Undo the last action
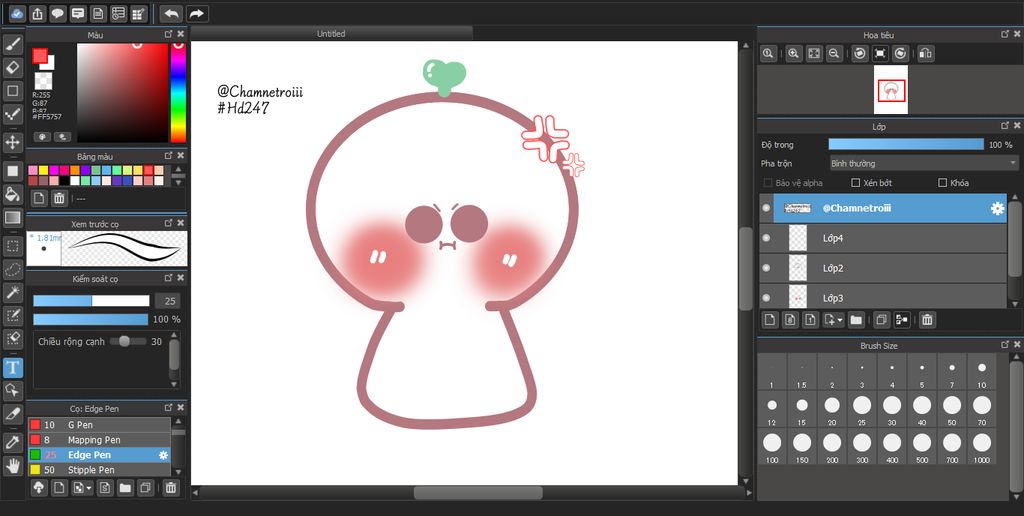Screen dimensions: 1024x516 (170, 13)
